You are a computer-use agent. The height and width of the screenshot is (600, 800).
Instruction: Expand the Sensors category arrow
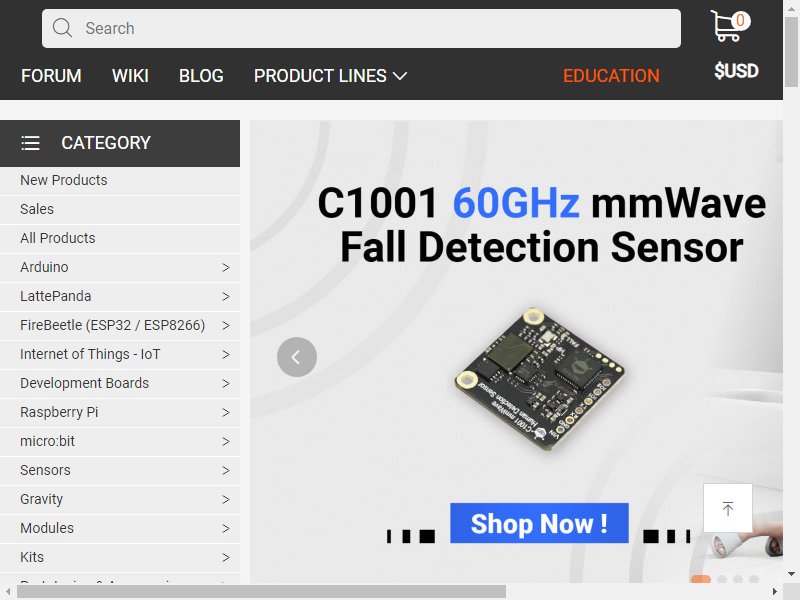coord(226,470)
